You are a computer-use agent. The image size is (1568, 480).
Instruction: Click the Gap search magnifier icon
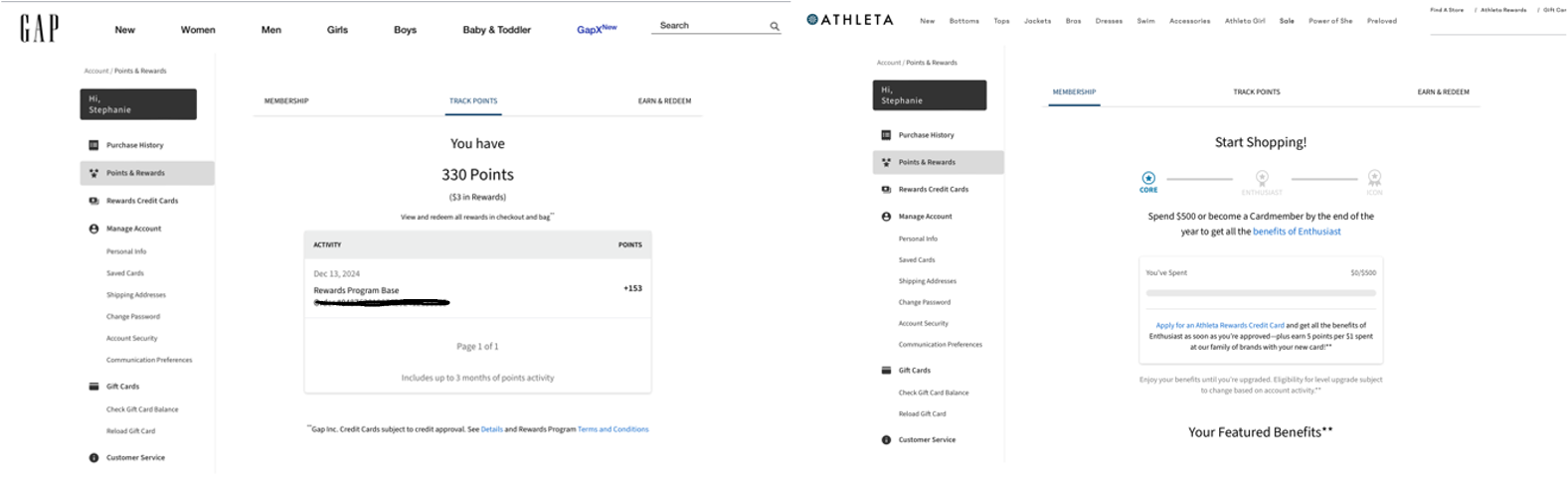click(x=775, y=27)
